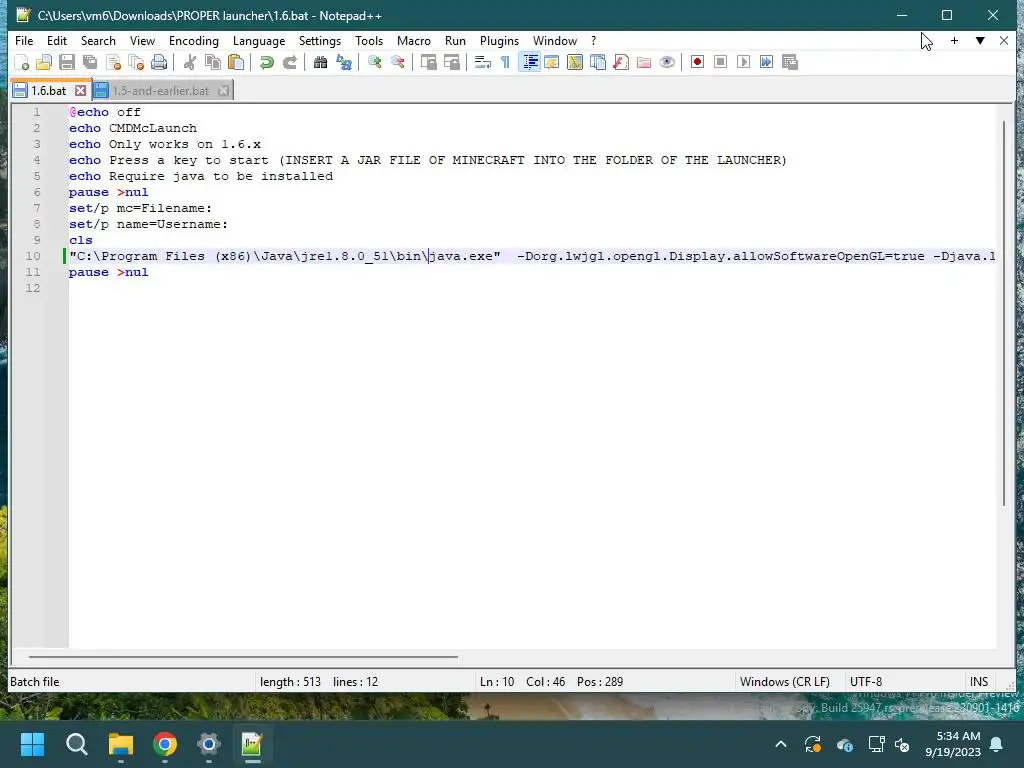The image size is (1024, 768).
Task: Click the Save All toolbar icon
Action: [90, 62]
